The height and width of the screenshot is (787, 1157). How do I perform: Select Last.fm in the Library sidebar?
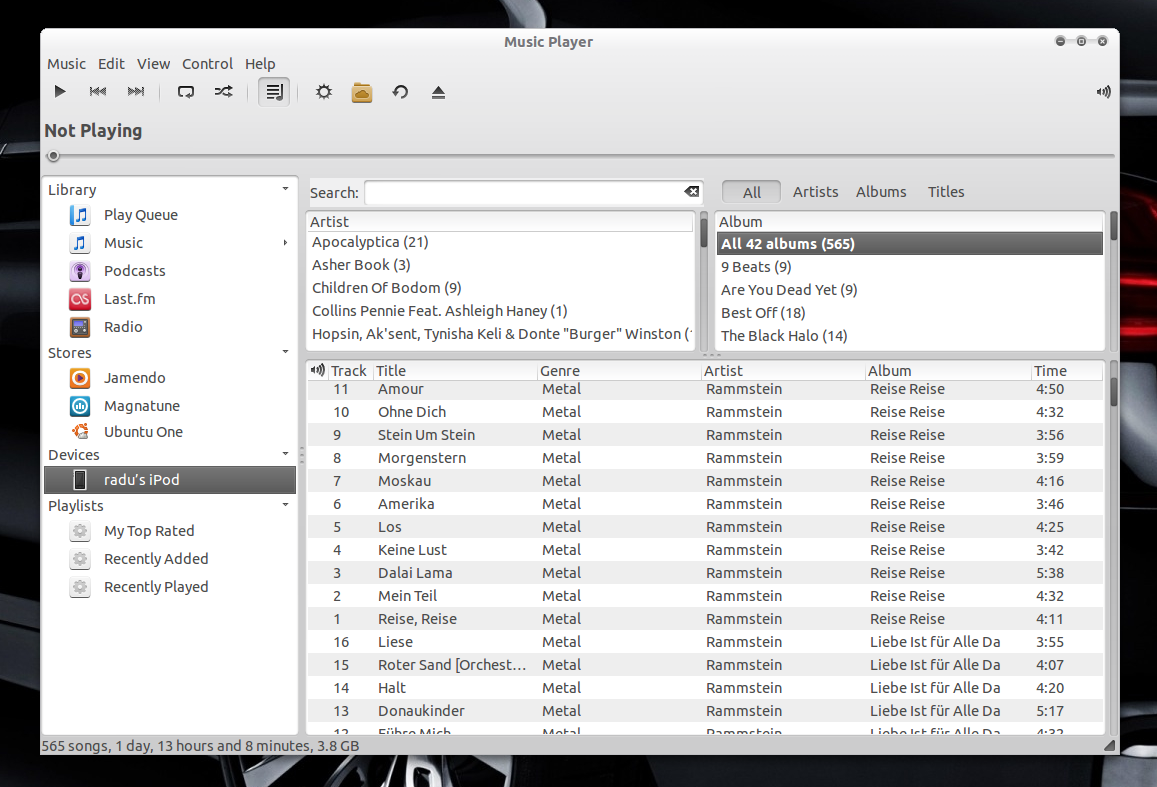click(x=129, y=299)
